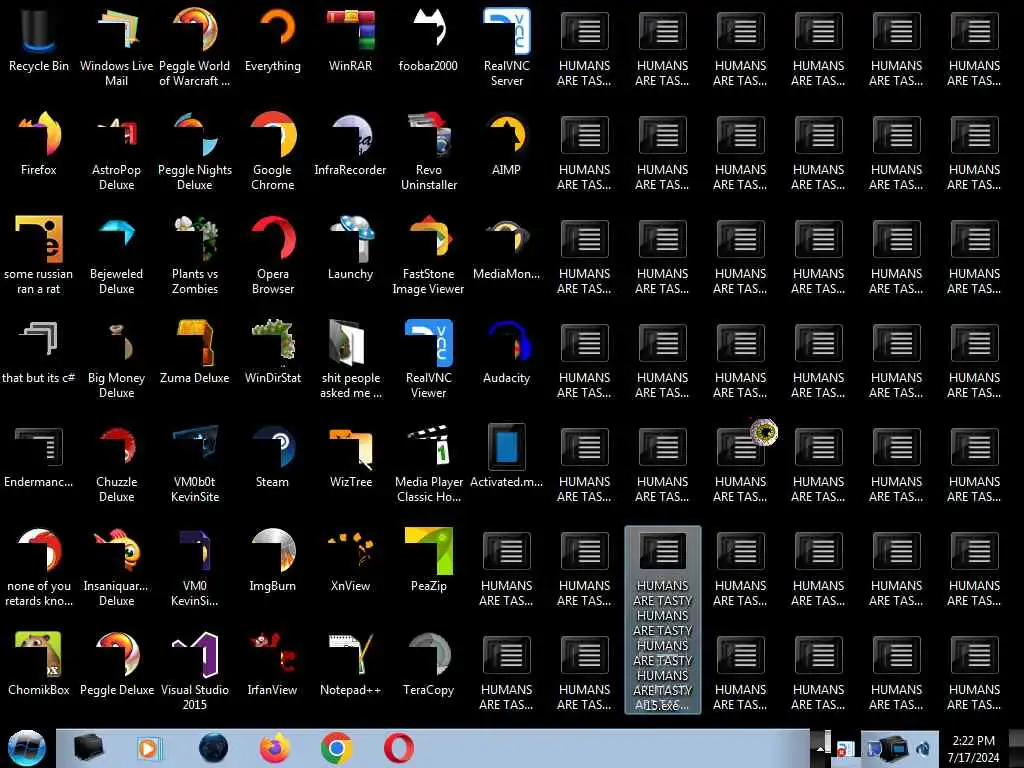
Task: Click the RealVNC Server shortcut
Action: point(507,47)
